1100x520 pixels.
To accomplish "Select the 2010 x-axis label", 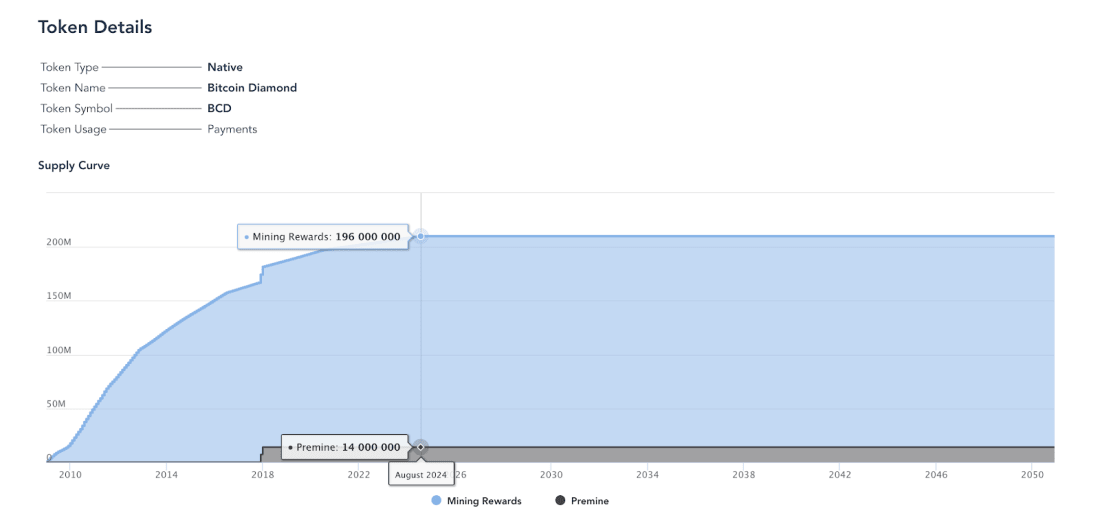I will [x=70, y=474].
